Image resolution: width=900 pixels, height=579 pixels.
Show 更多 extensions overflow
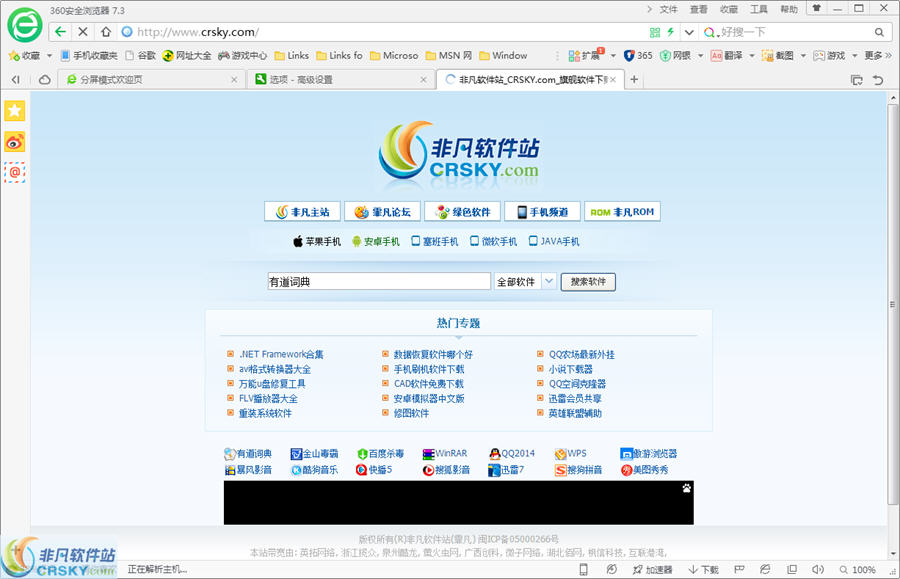[x=878, y=56]
